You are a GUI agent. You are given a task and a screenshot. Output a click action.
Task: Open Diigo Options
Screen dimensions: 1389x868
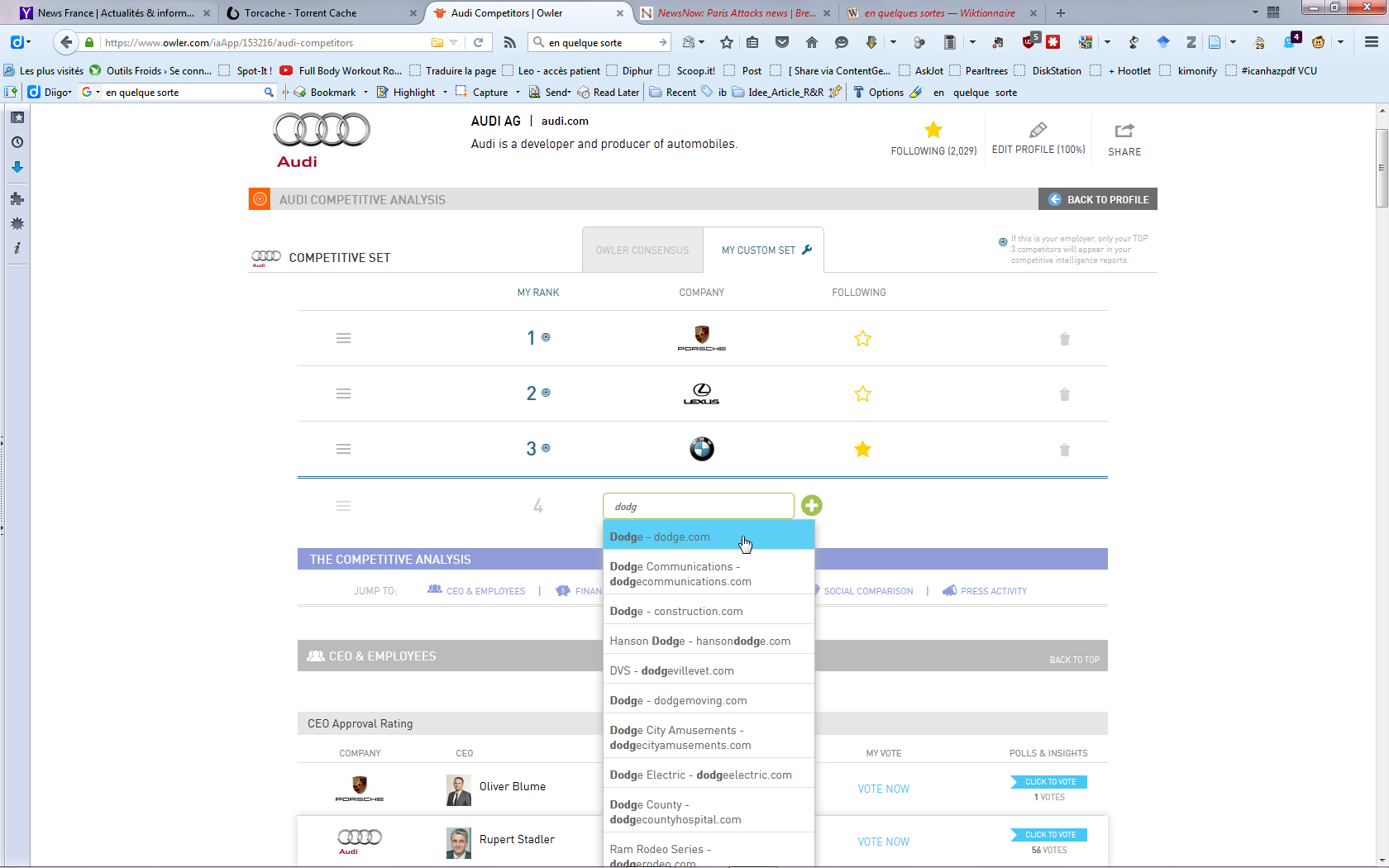click(878, 92)
